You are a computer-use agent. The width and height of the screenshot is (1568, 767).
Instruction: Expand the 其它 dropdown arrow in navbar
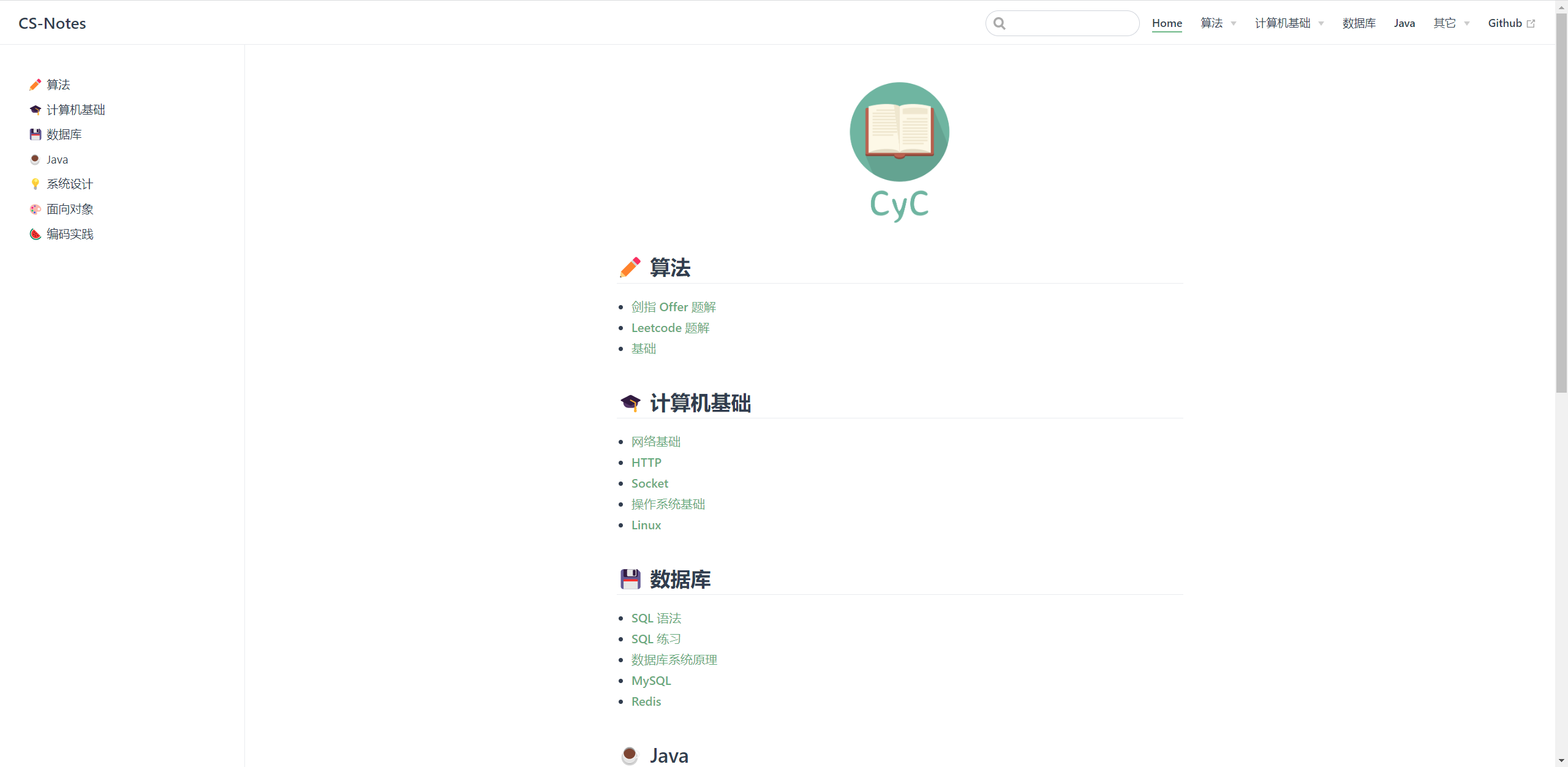1467,24
